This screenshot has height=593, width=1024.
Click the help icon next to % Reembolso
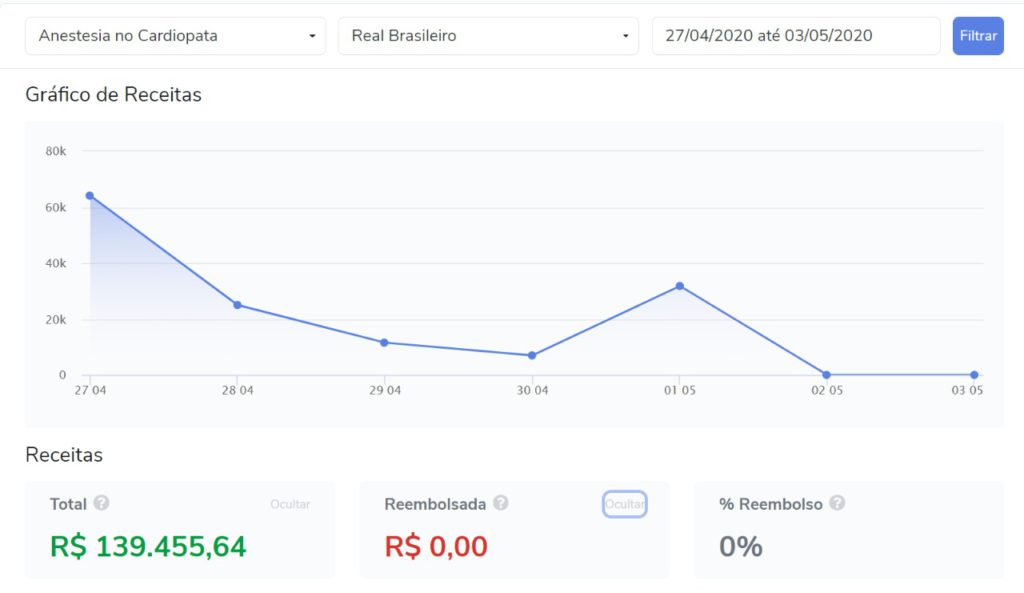click(837, 504)
